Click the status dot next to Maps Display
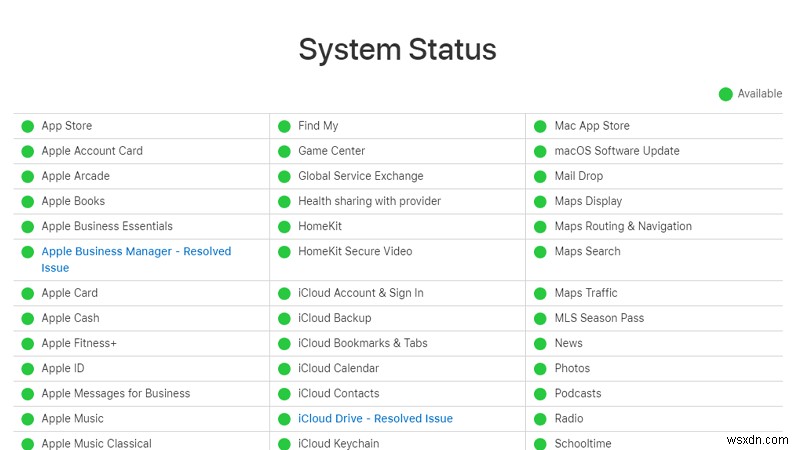 (x=540, y=202)
